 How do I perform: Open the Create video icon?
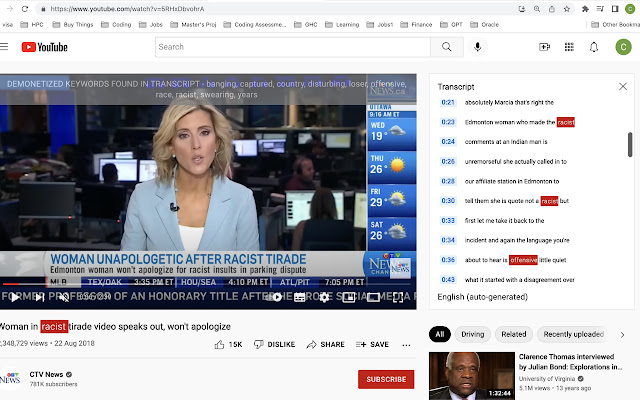click(544, 47)
